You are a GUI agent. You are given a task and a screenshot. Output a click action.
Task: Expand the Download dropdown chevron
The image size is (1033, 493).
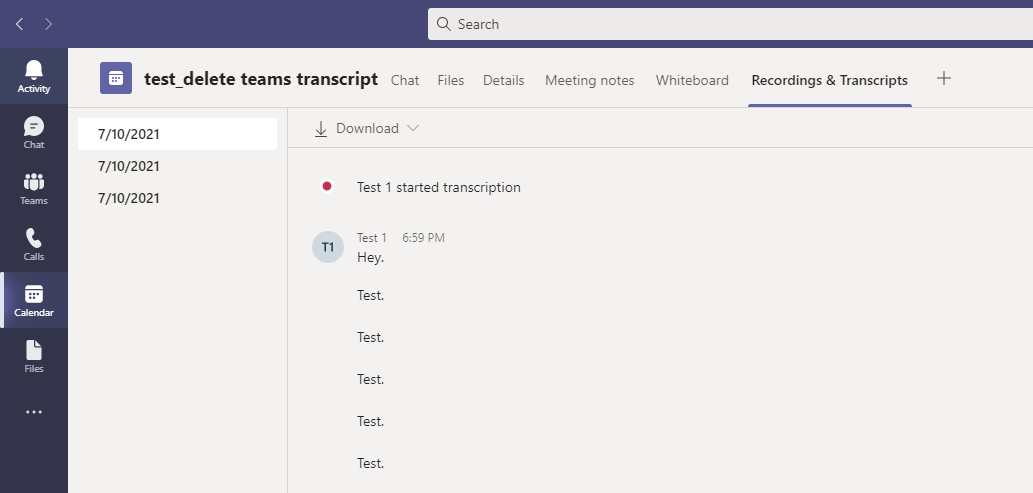pos(413,129)
